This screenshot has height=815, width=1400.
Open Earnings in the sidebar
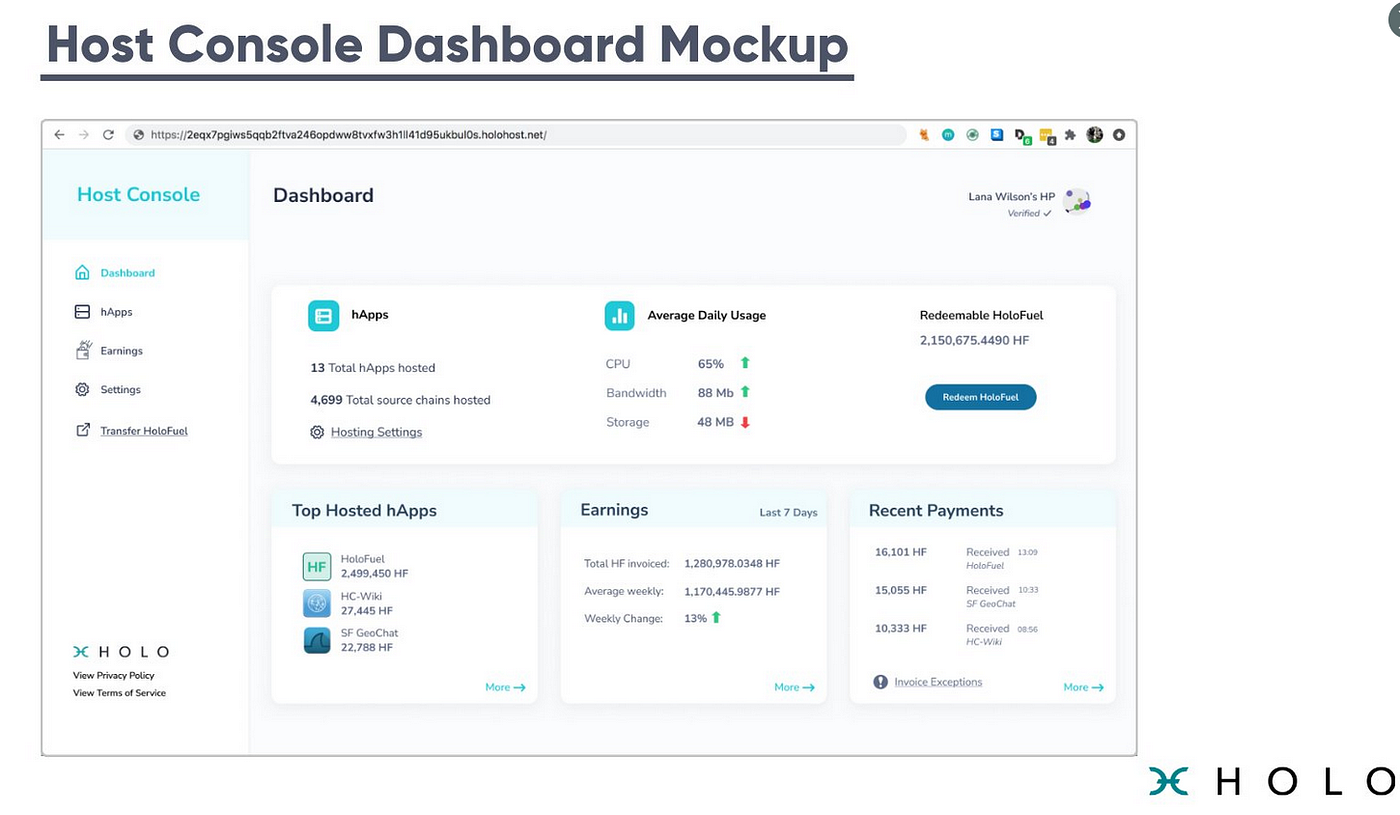tap(121, 351)
